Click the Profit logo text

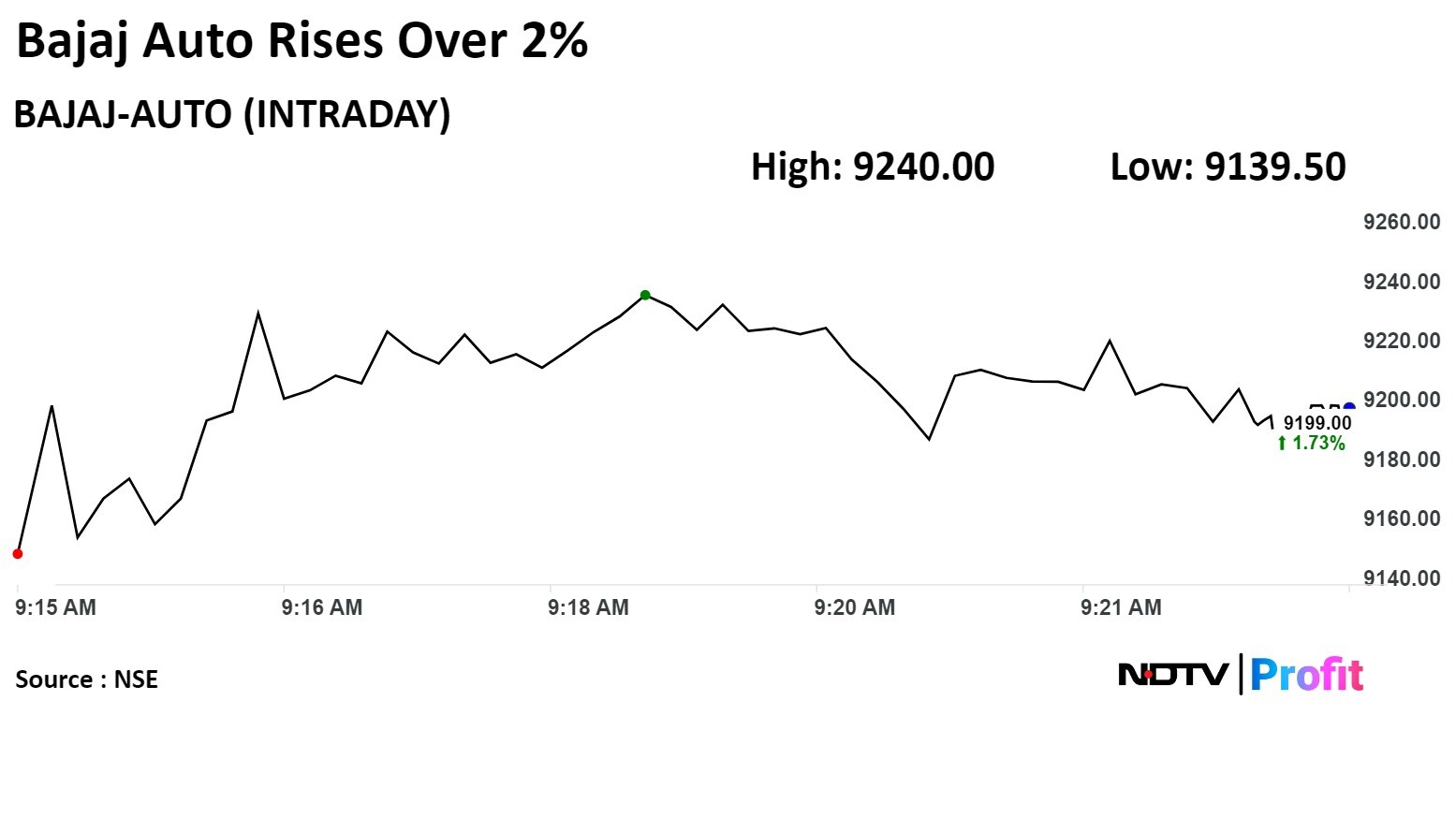1306,675
